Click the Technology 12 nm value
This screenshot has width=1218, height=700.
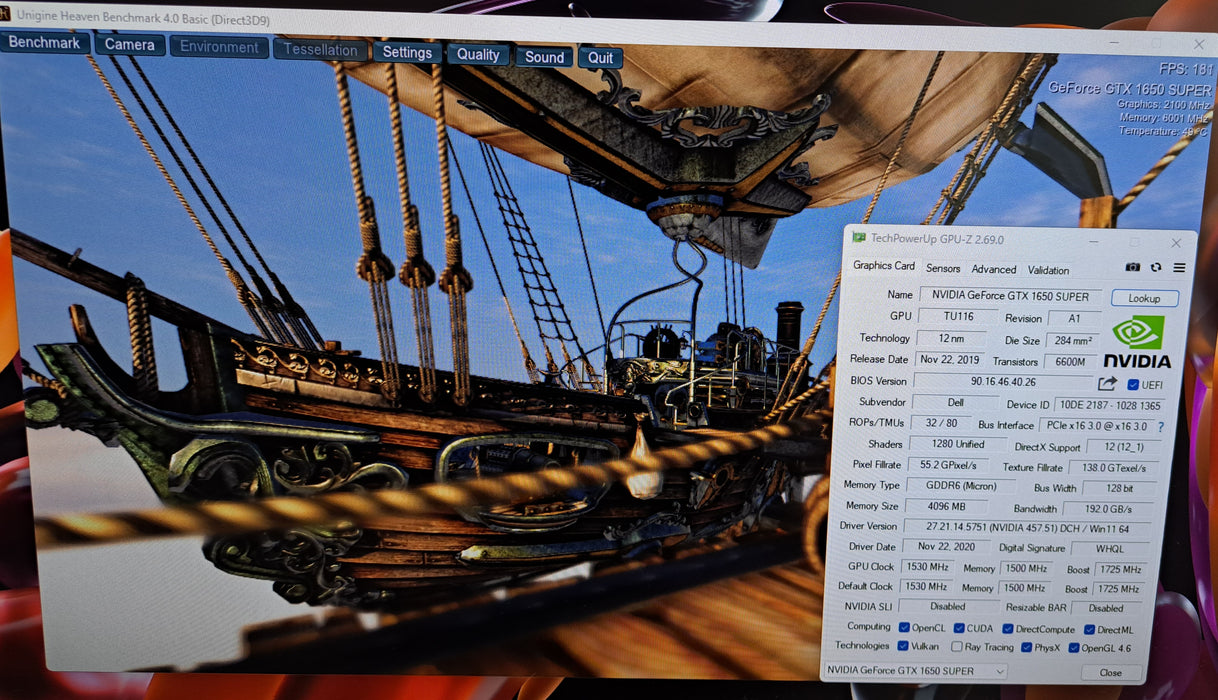951,338
